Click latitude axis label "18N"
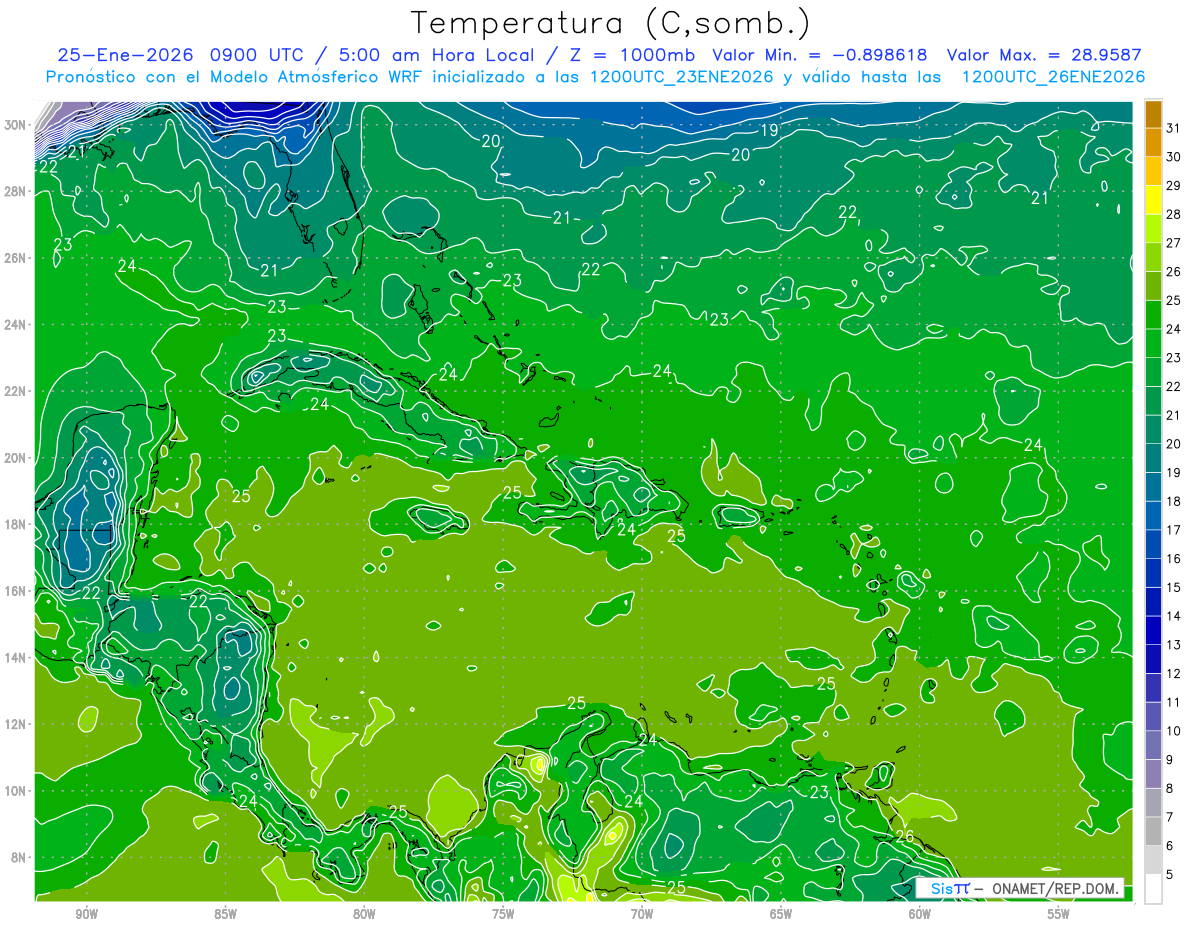The image size is (1200, 927). (x=15, y=524)
